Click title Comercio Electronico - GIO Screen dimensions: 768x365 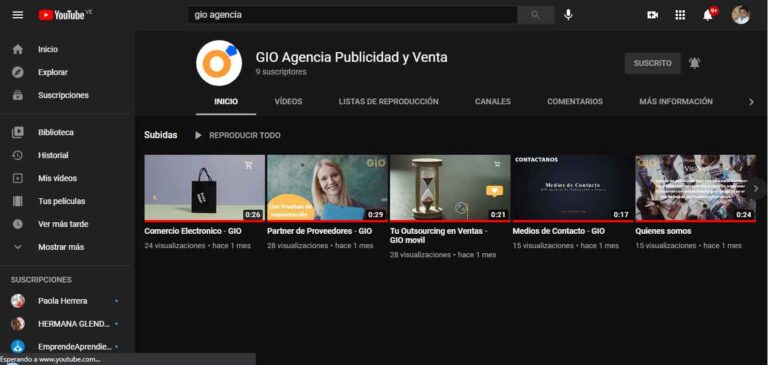193,231
